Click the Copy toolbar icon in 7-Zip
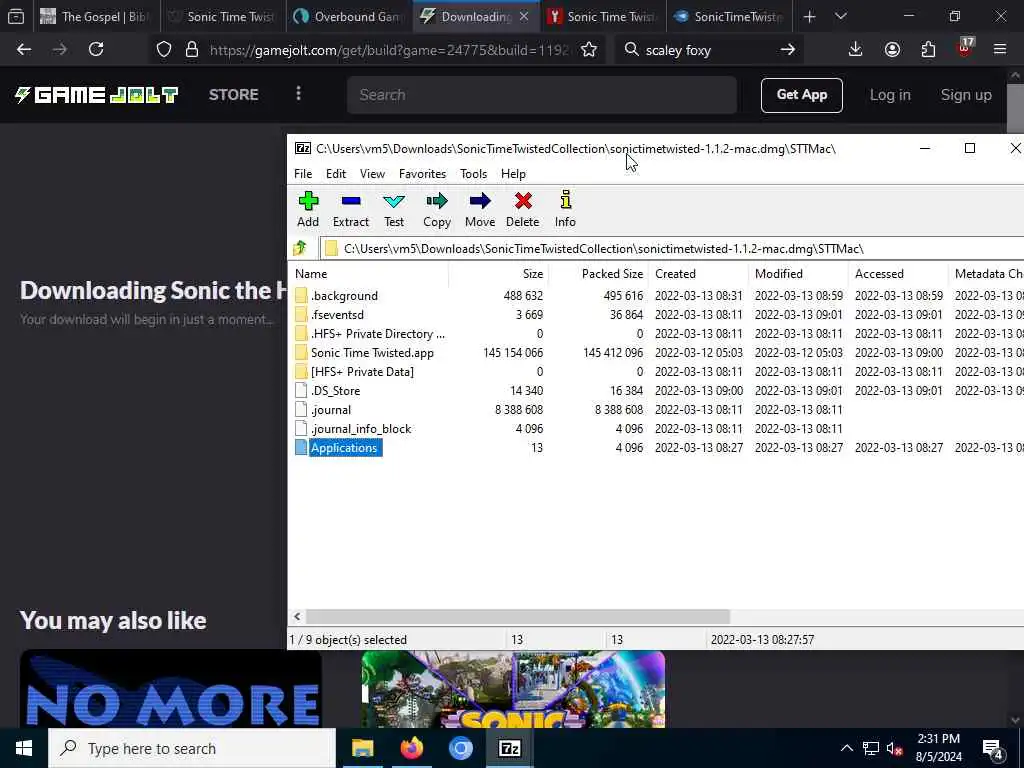This screenshot has height=768, width=1024. coord(437,201)
